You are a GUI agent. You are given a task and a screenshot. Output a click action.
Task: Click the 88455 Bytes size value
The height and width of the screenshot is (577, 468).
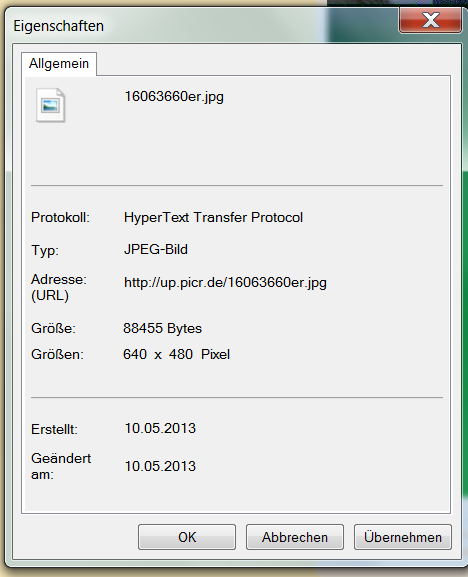click(x=163, y=328)
